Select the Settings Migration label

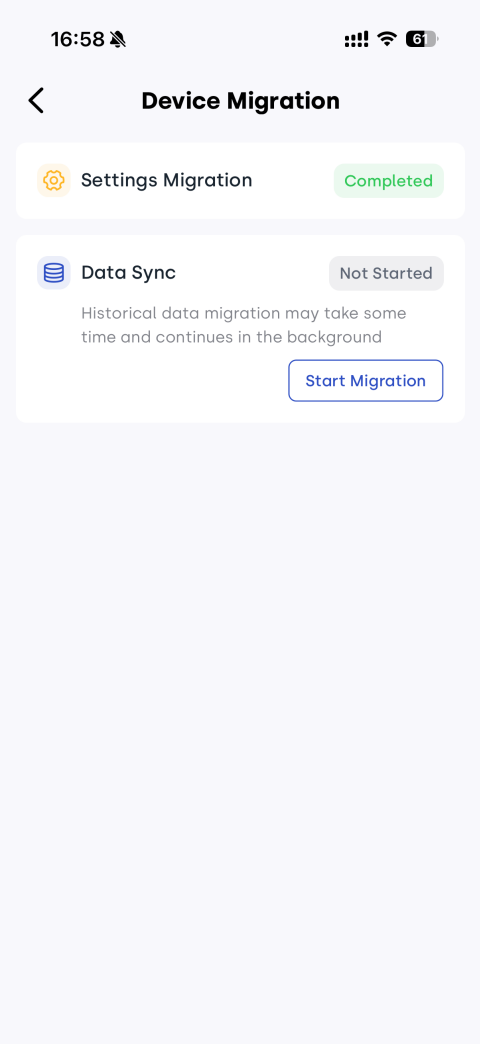[x=166, y=180]
